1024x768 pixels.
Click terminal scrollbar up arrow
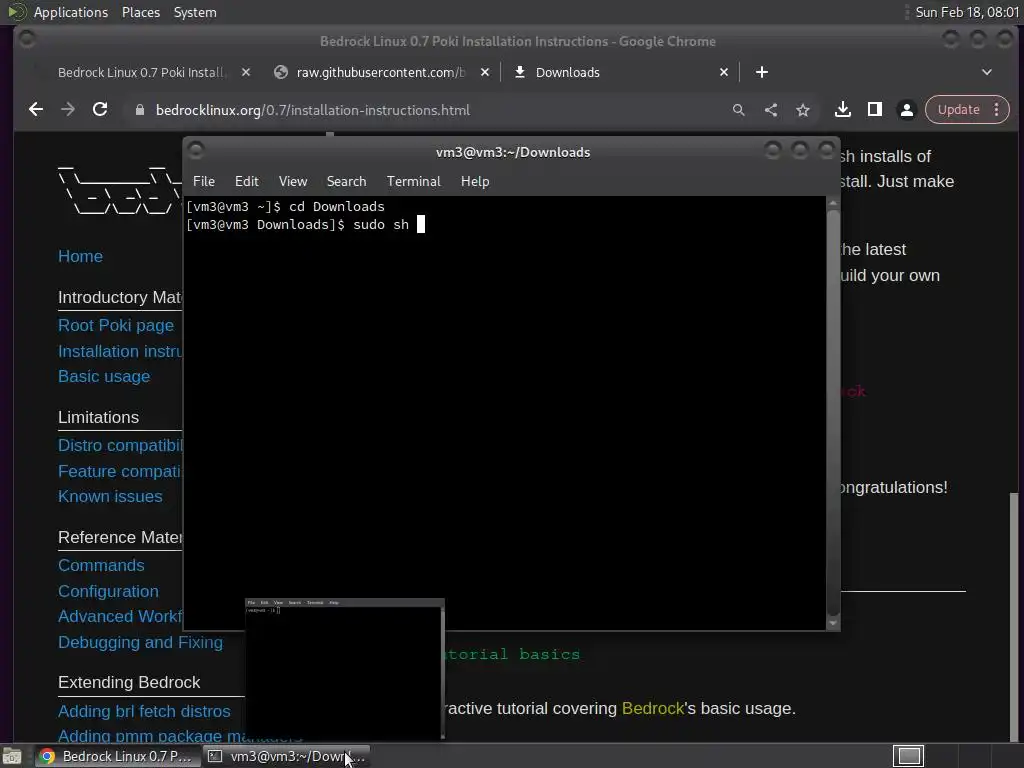(x=833, y=203)
